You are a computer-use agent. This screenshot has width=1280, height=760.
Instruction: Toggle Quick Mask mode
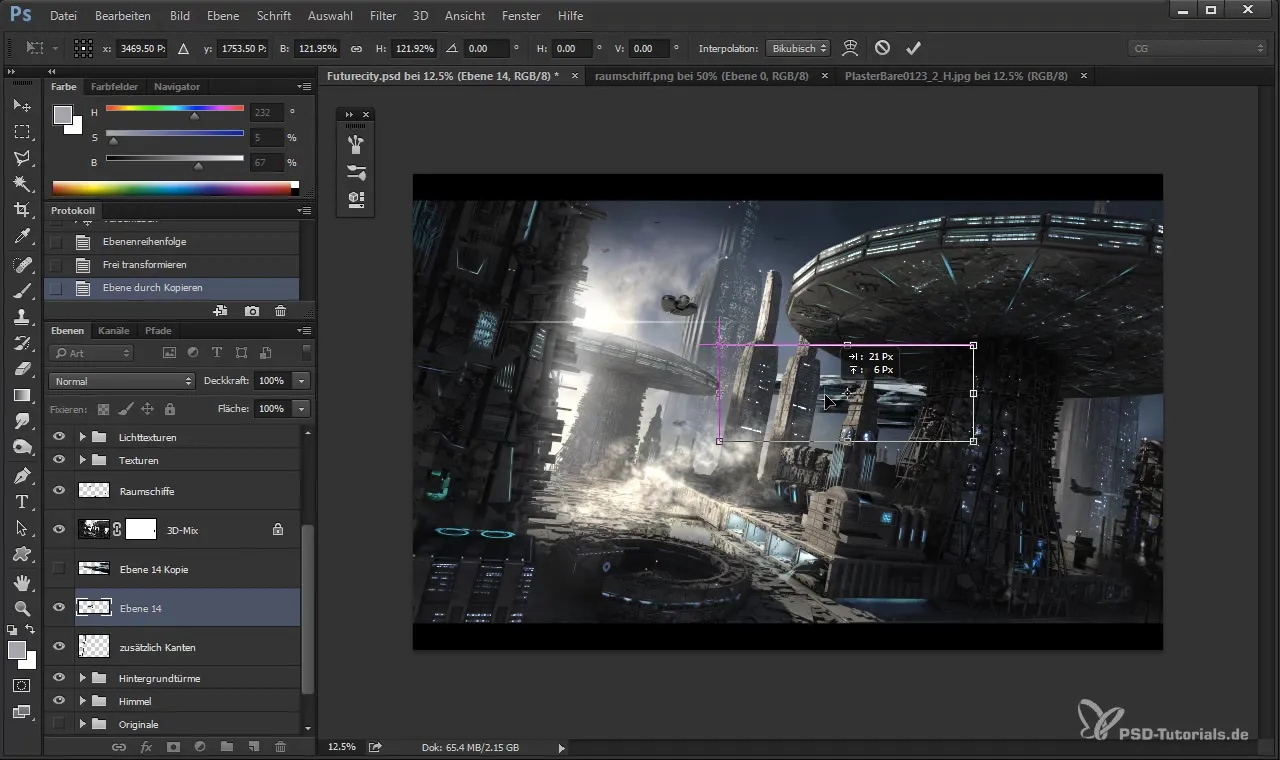click(22, 686)
